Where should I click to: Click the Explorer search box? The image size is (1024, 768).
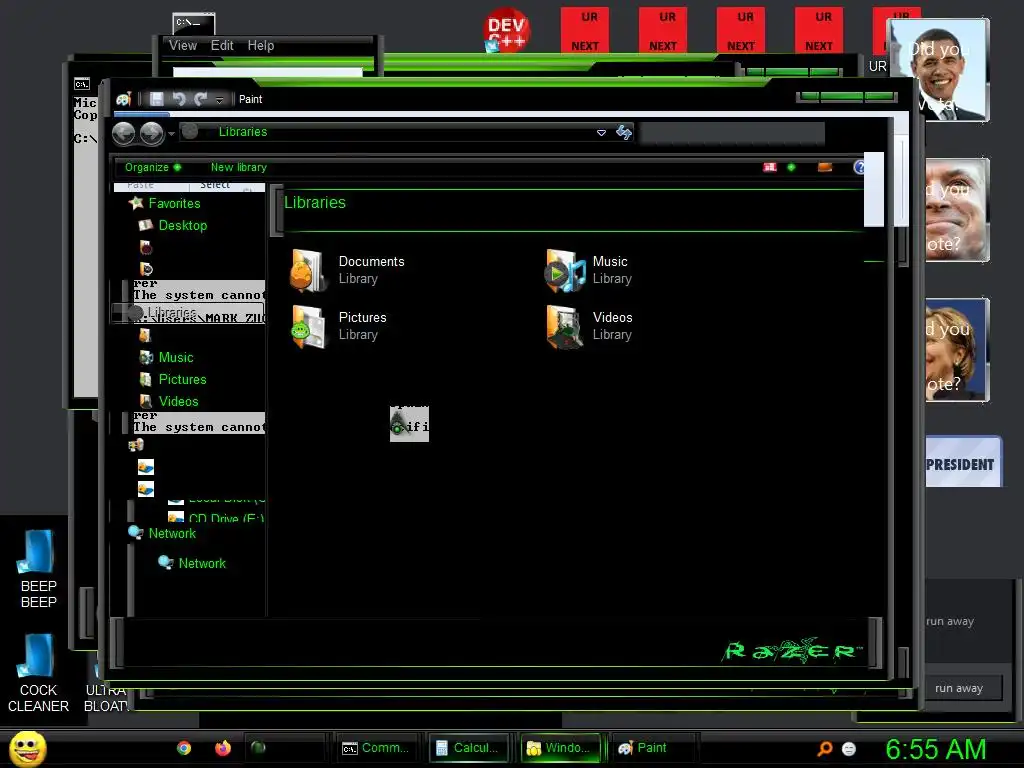click(731, 133)
